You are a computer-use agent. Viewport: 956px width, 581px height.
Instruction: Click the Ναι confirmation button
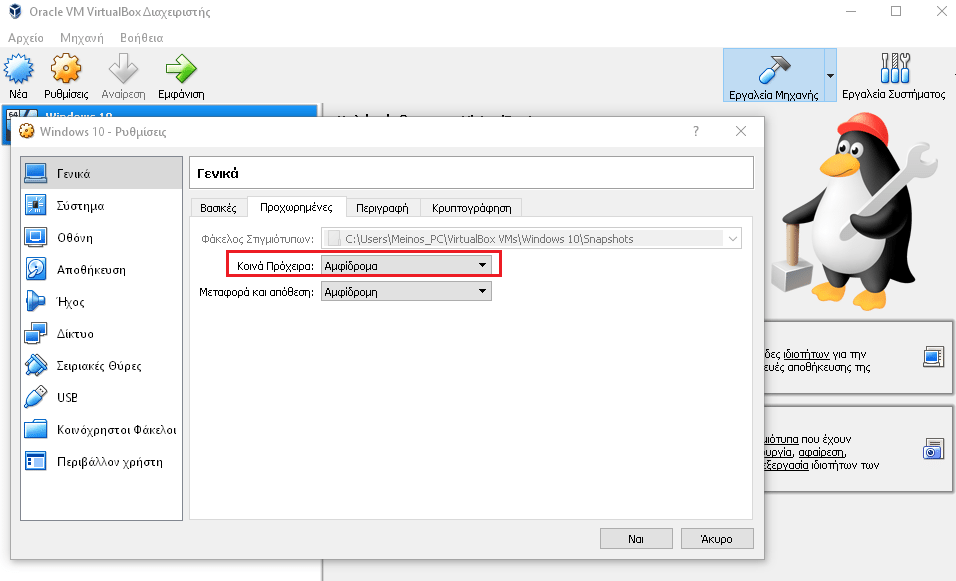tap(636, 539)
